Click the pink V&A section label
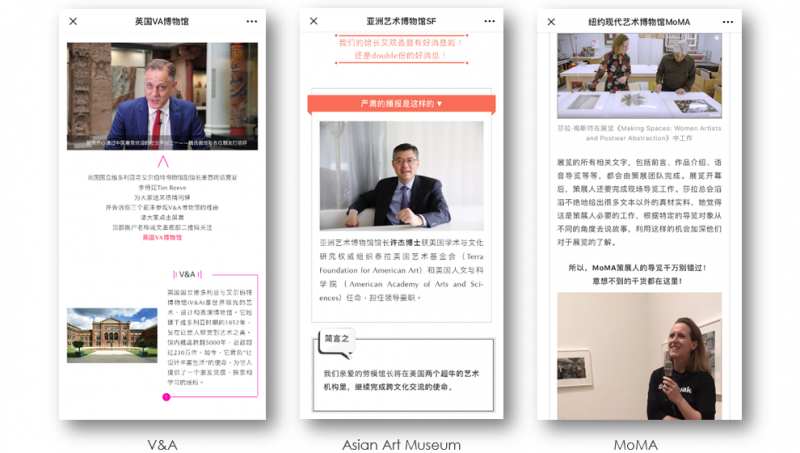The height and width of the screenshot is (453, 800). (187, 273)
